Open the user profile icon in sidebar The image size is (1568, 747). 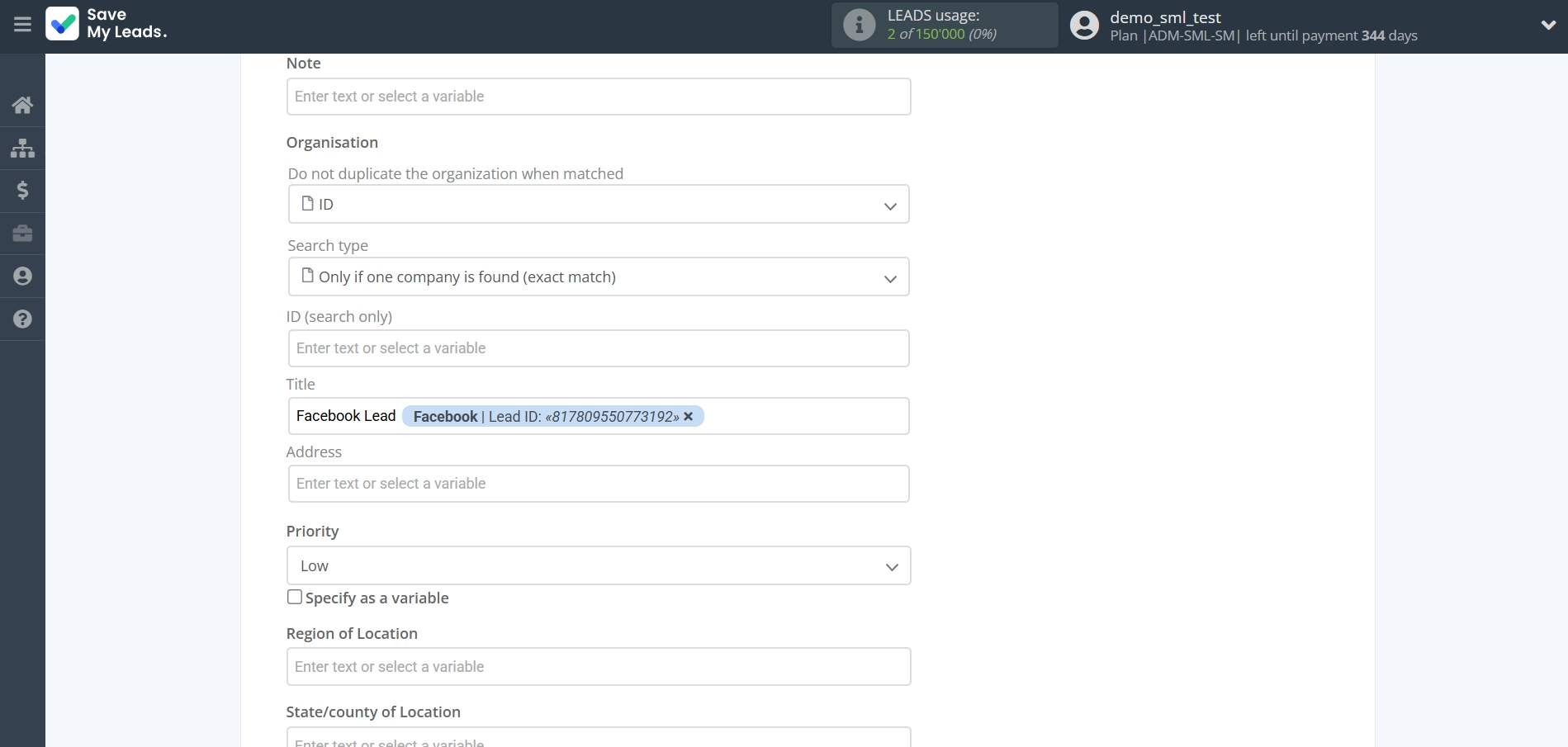click(x=22, y=276)
